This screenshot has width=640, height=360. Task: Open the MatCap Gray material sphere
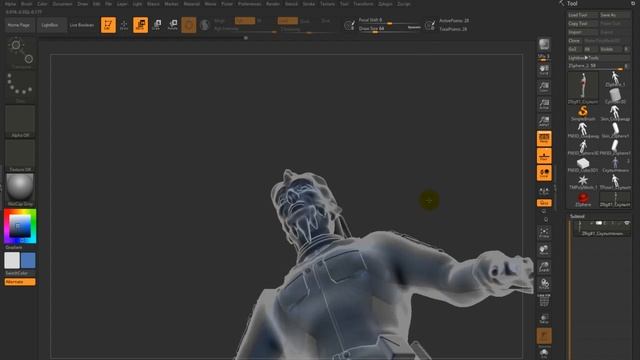point(20,189)
